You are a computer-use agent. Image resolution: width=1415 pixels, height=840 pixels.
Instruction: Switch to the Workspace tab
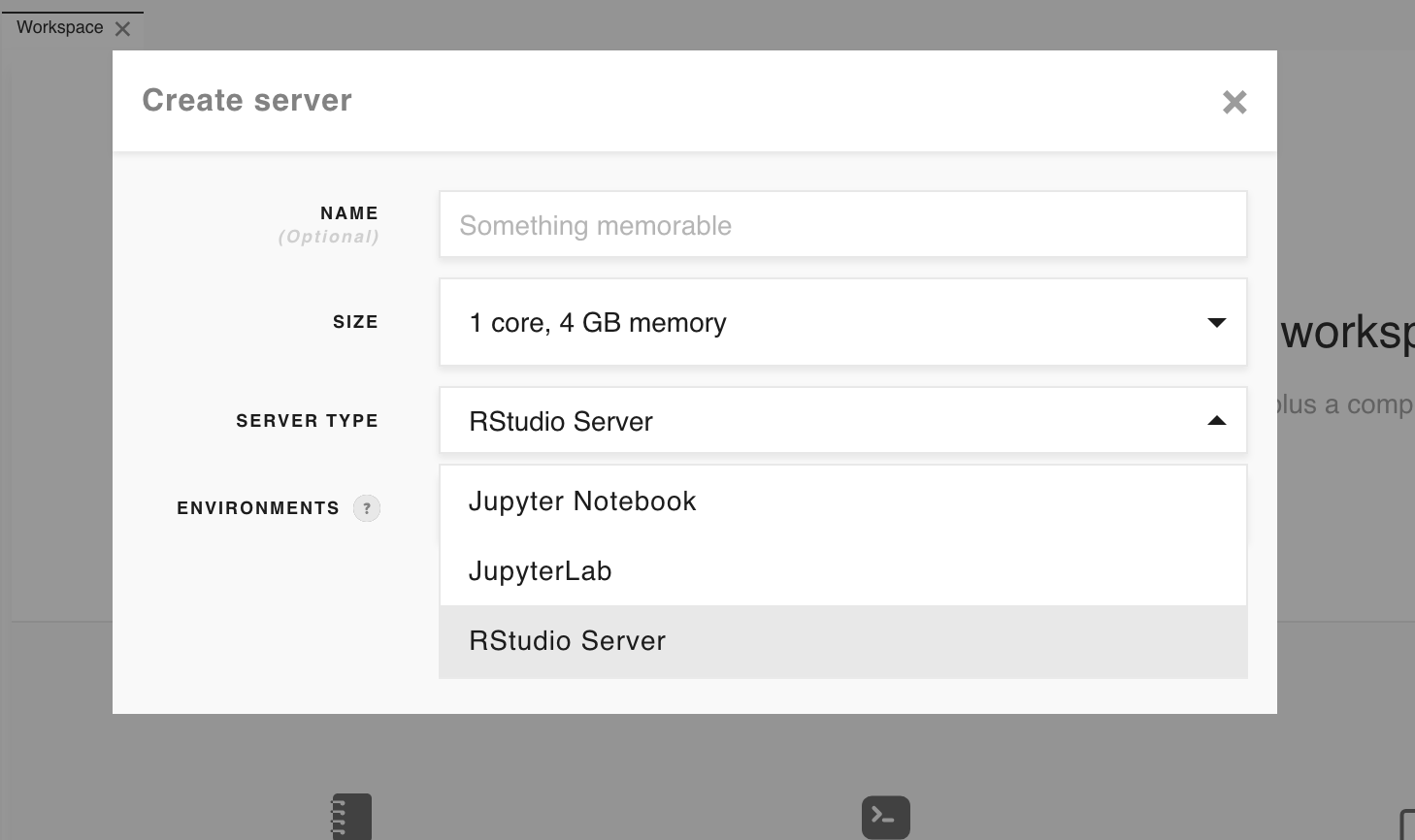point(58,27)
